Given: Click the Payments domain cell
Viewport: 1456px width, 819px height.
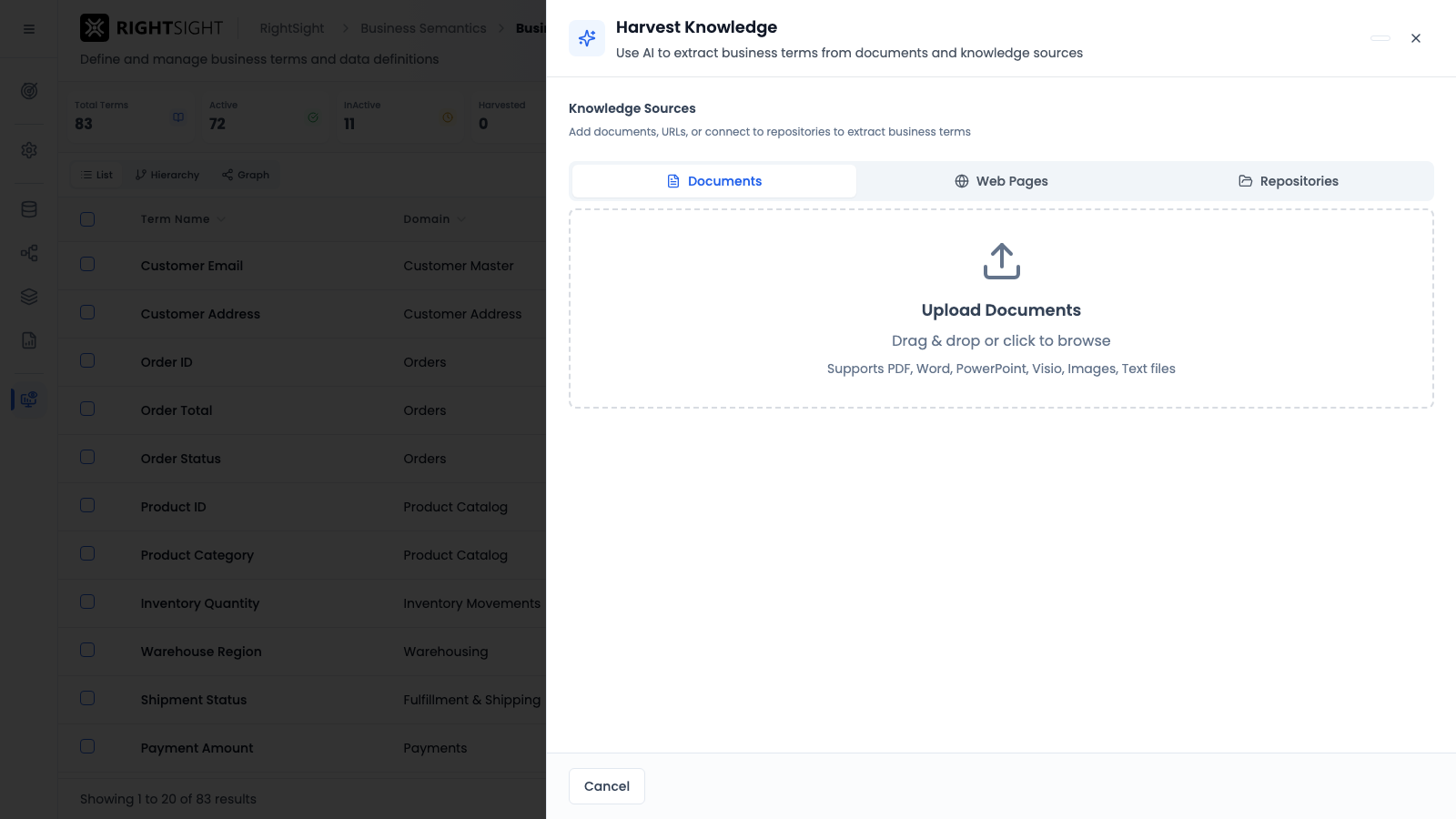Looking at the screenshot, I should click(435, 748).
